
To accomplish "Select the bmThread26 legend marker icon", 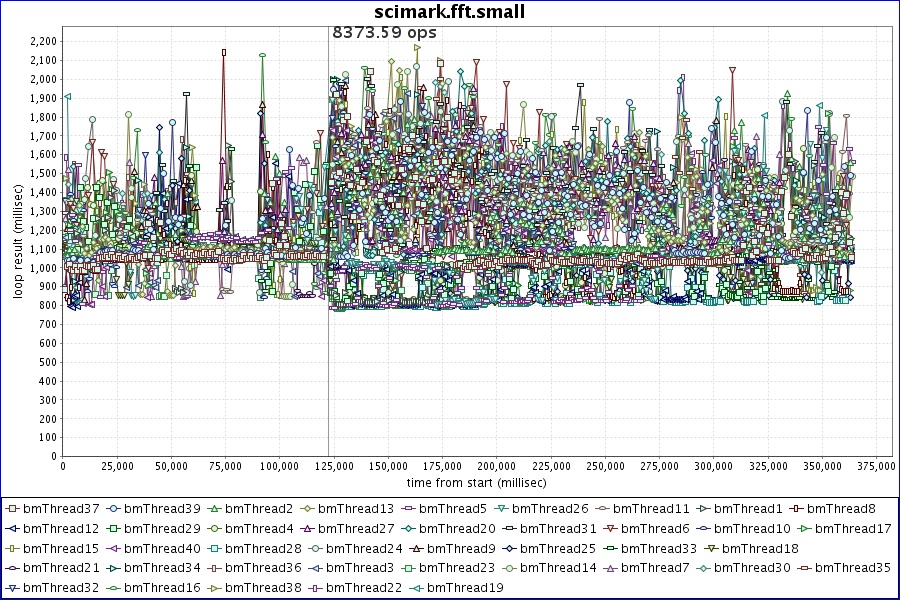I will click(x=502, y=509).
